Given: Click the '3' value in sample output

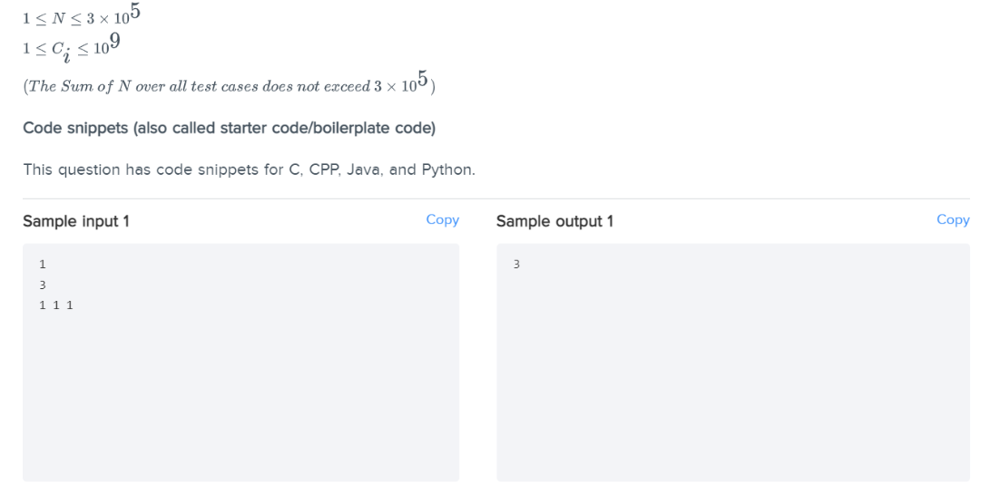Looking at the screenshot, I should click(x=517, y=265).
